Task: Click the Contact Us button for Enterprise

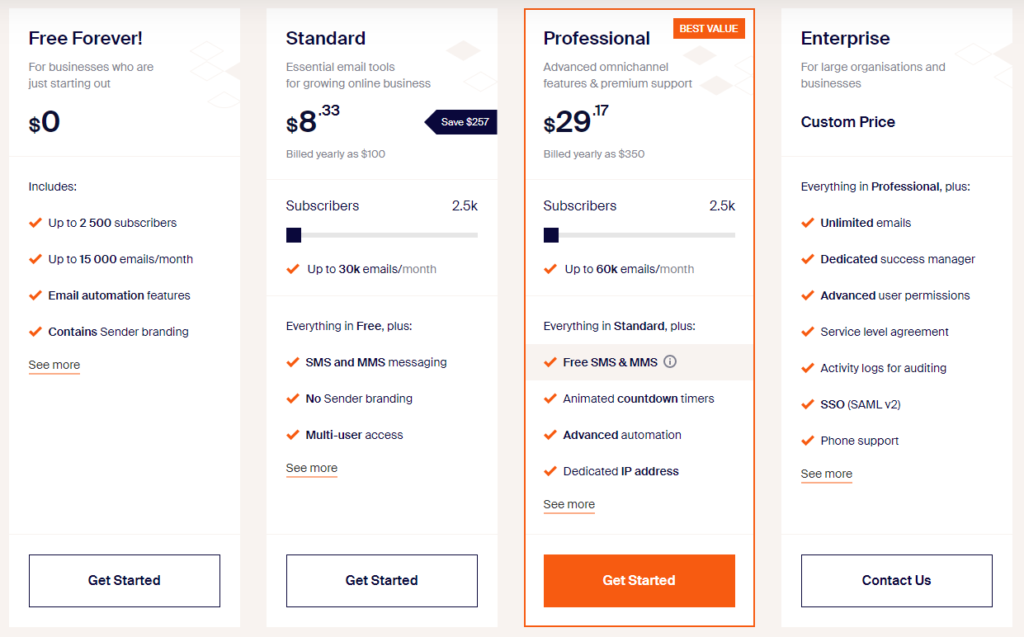Action: pyautogui.click(x=897, y=581)
